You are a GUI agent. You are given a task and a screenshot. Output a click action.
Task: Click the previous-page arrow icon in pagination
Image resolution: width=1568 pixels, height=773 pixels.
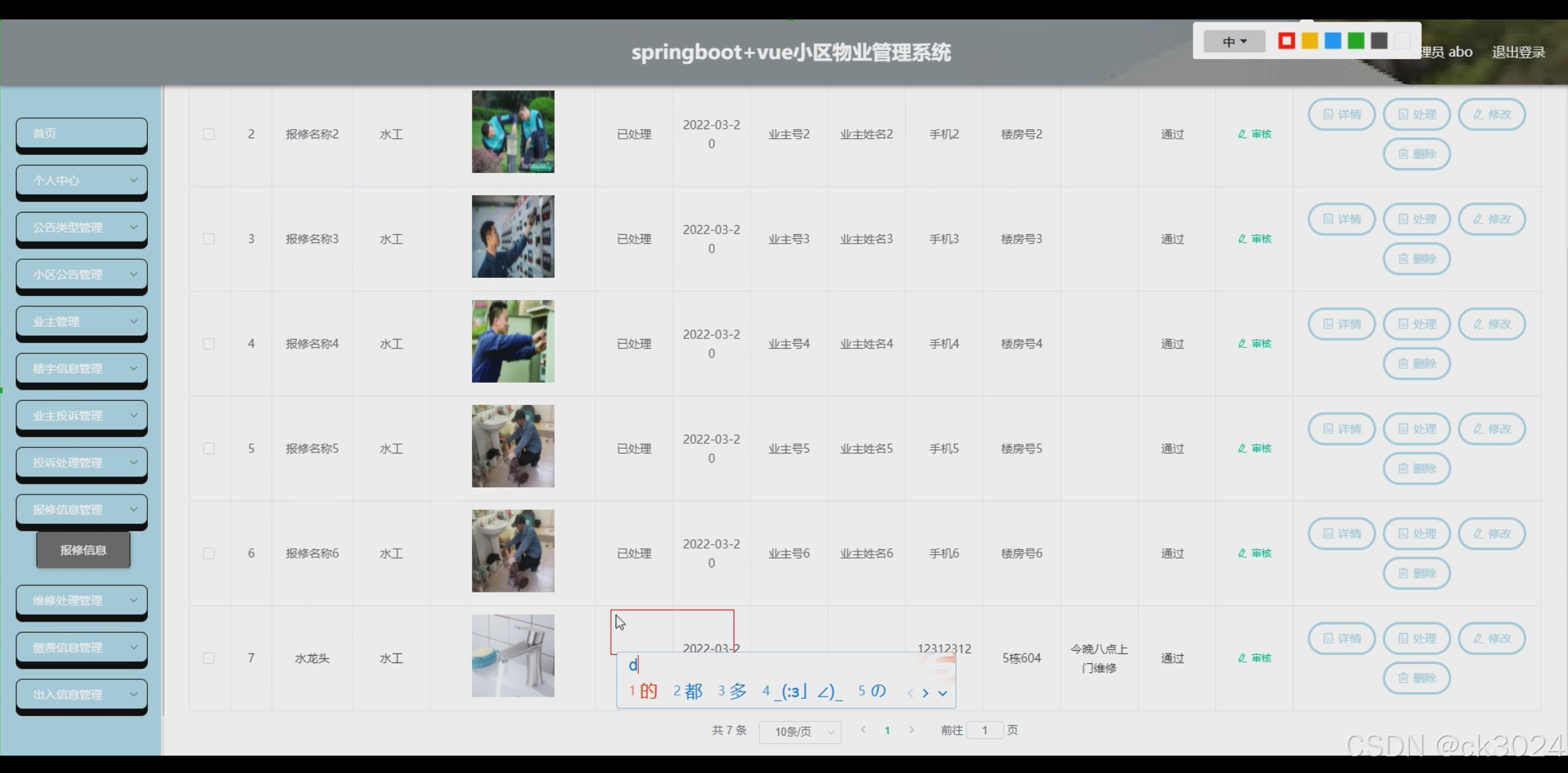[862, 730]
